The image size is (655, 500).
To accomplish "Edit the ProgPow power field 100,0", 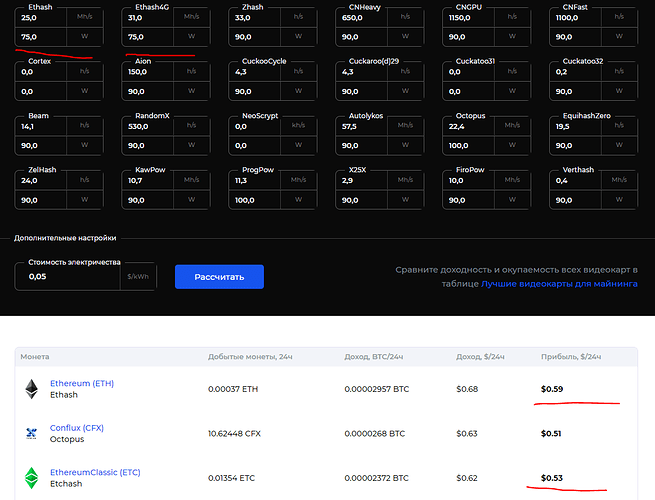I will click(x=255, y=201).
